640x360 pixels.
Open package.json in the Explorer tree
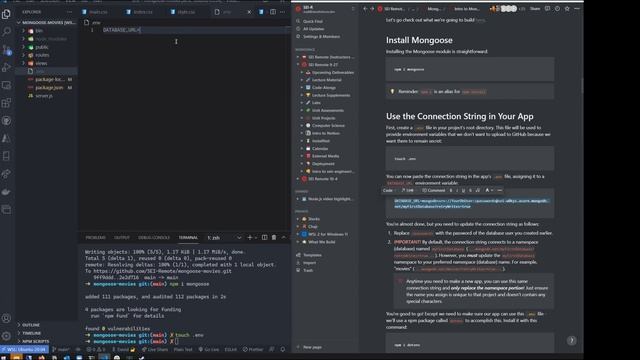click(49, 87)
